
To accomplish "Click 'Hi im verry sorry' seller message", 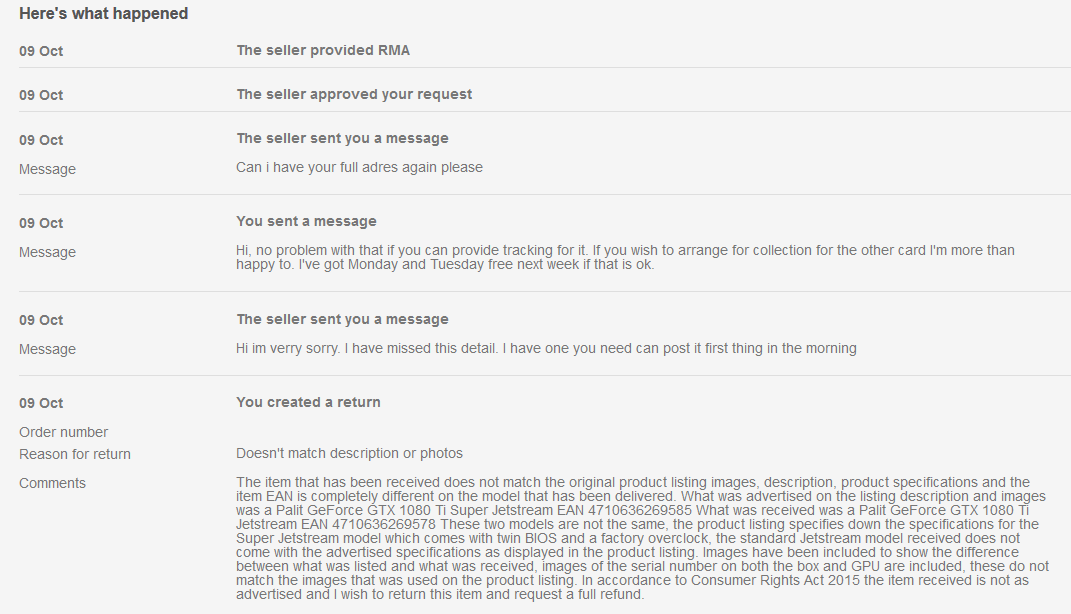I will pos(546,348).
